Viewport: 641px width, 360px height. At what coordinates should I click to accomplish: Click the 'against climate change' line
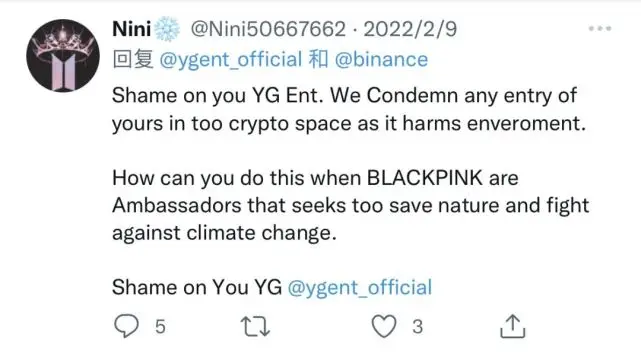tap(224, 233)
